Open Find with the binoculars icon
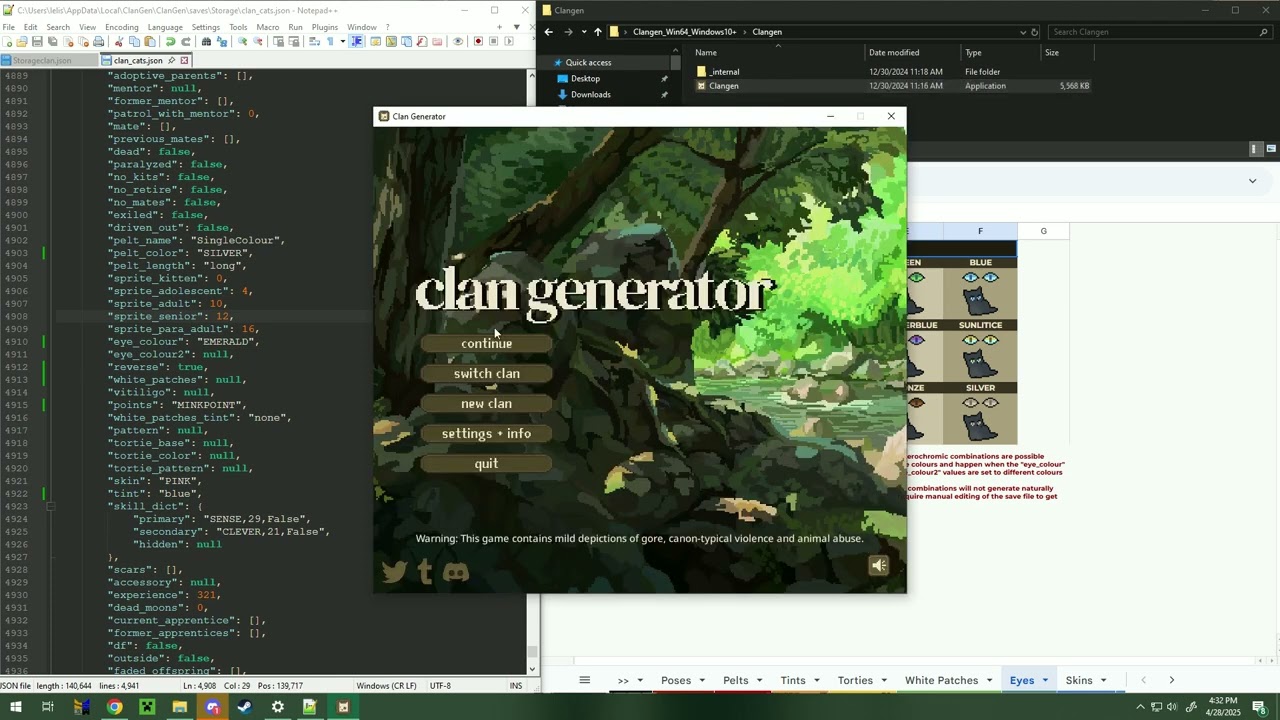1280x720 pixels. pyautogui.click(x=206, y=41)
